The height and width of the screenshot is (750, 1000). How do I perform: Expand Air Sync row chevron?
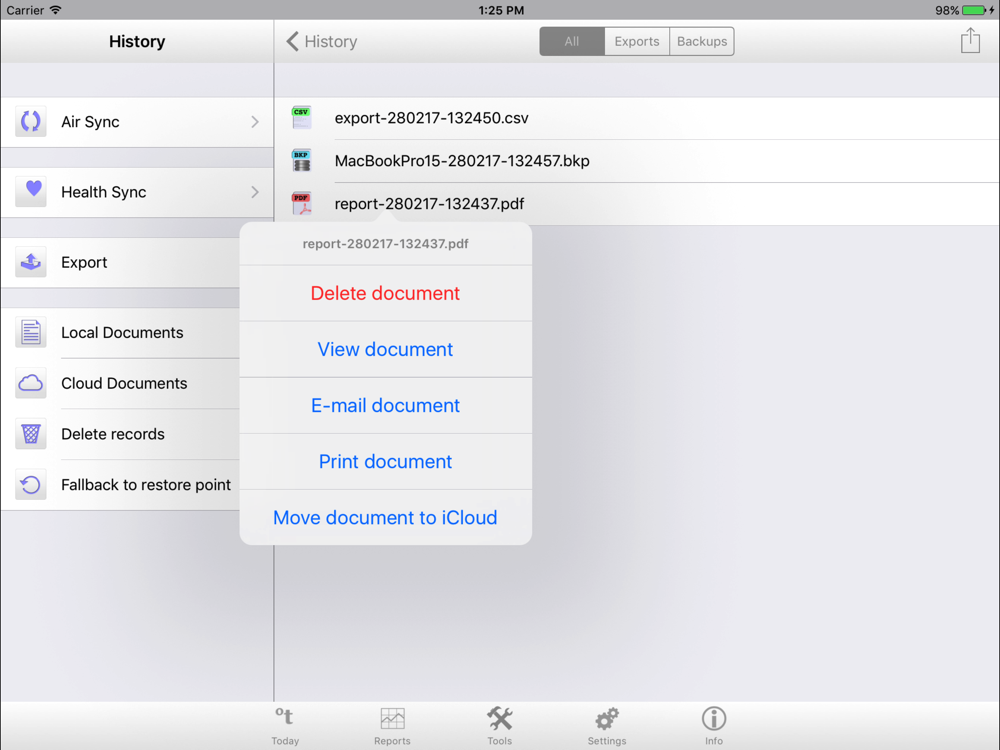pos(255,122)
